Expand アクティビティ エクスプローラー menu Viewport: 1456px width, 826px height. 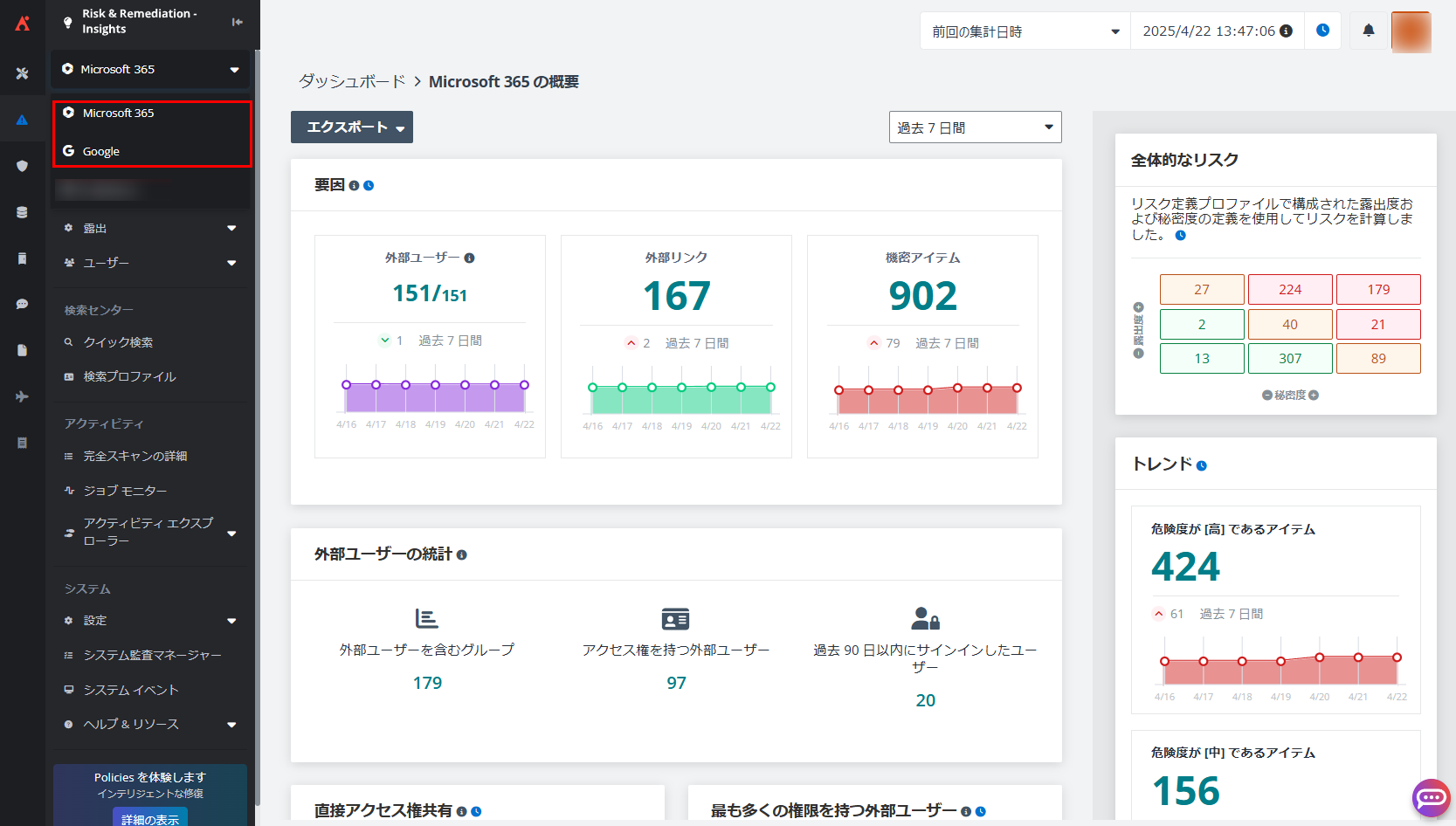[x=150, y=532]
